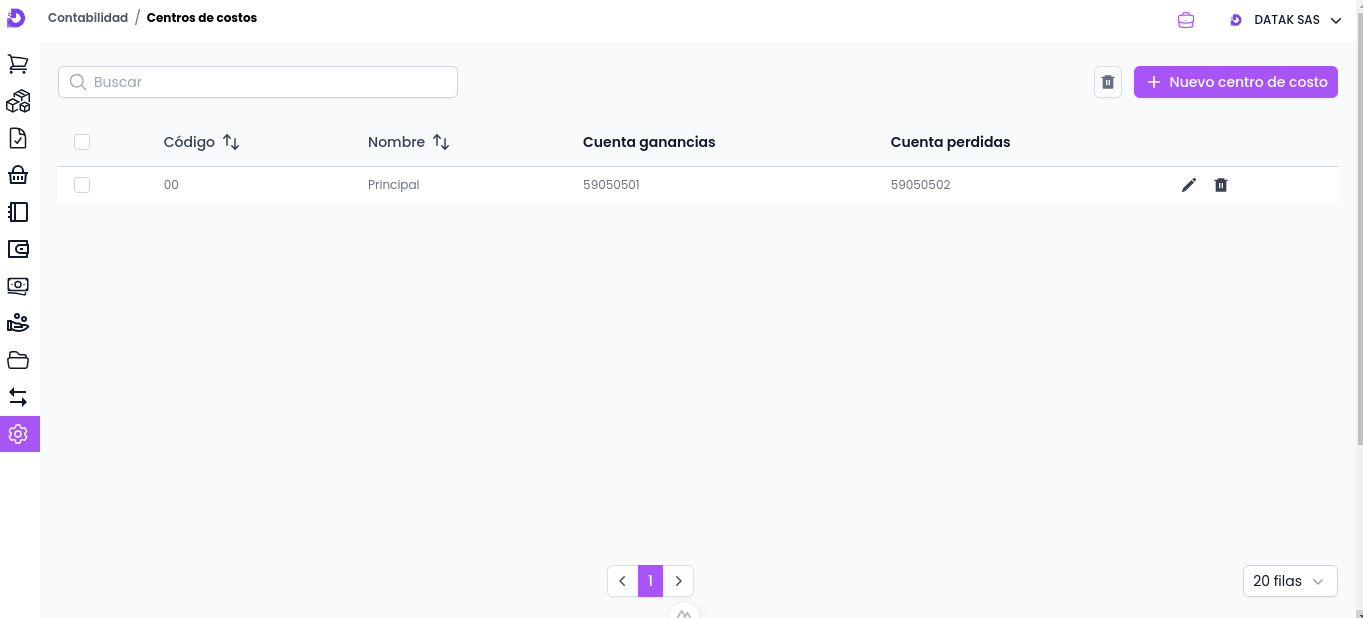Click the document checkmark sidebar icon
1363x618 pixels.
click(x=18, y=138)
